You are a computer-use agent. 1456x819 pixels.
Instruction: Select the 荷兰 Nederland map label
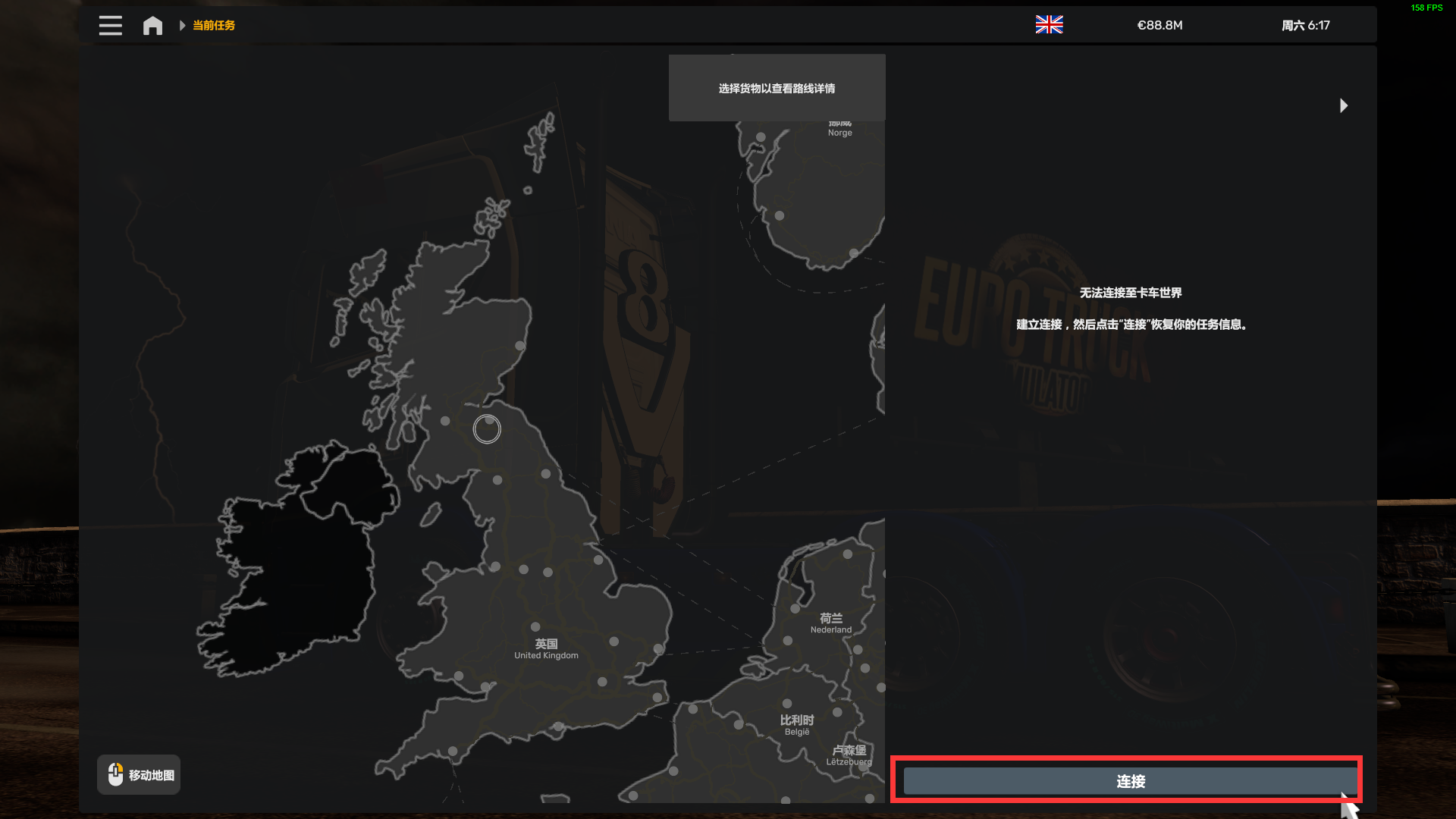(x=831, y=623)
